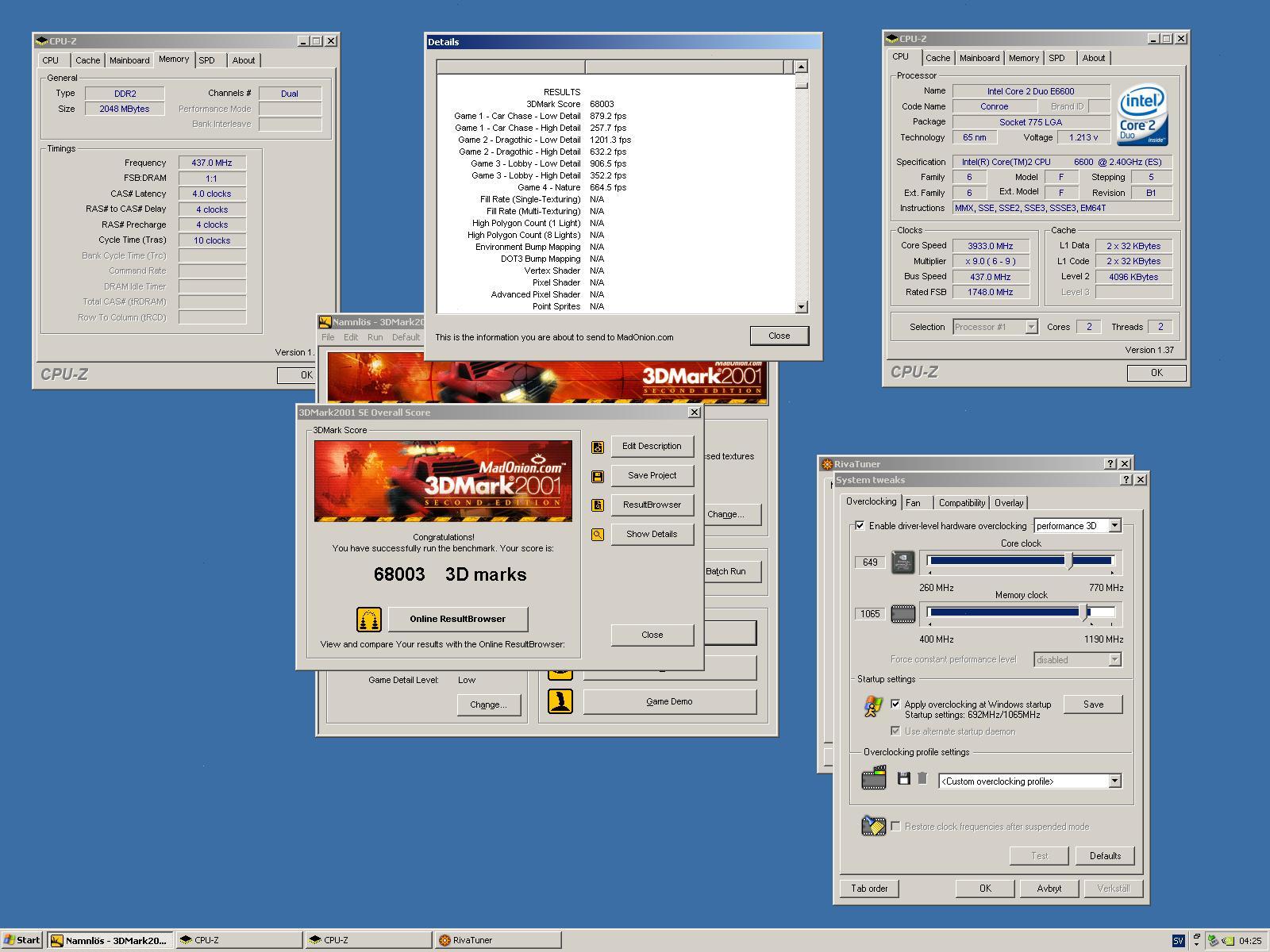Click the overclocking profile memory chip icon
The height and width of the screenshot is (952, 1270).
click(873, 777)
